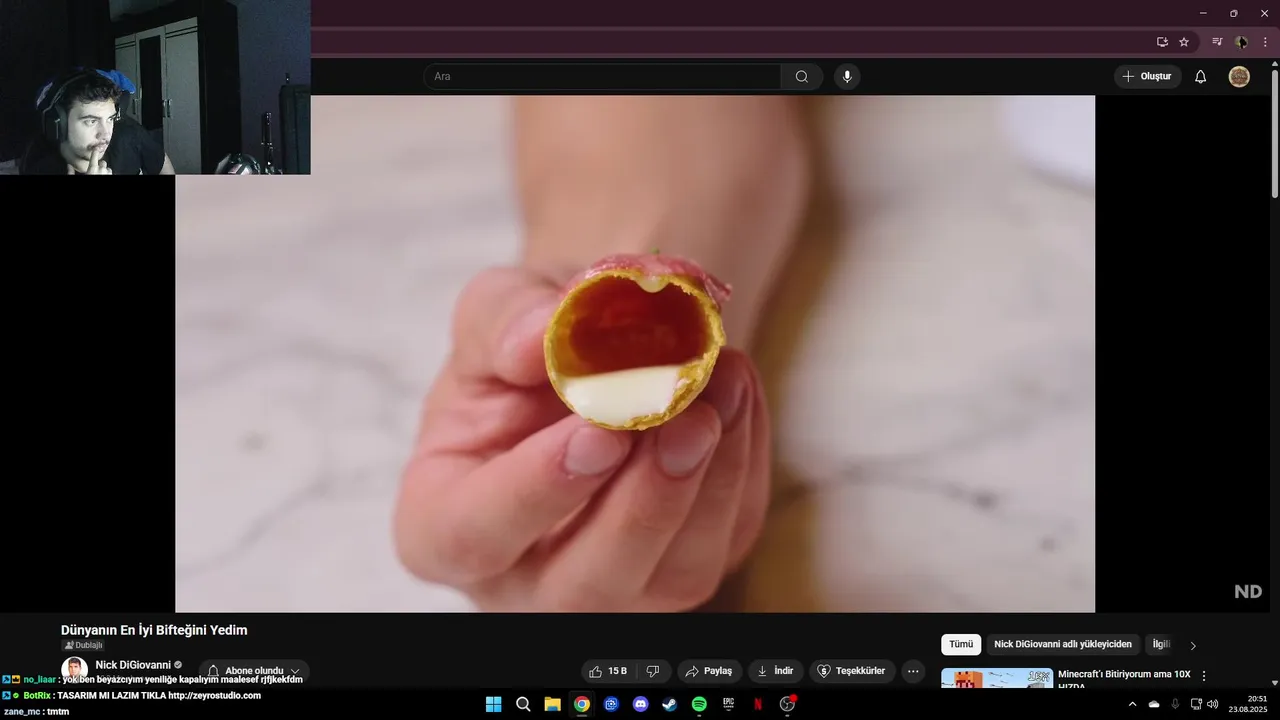
Task: Open OBS Studio from the taskbar
Action: [787, 704]
